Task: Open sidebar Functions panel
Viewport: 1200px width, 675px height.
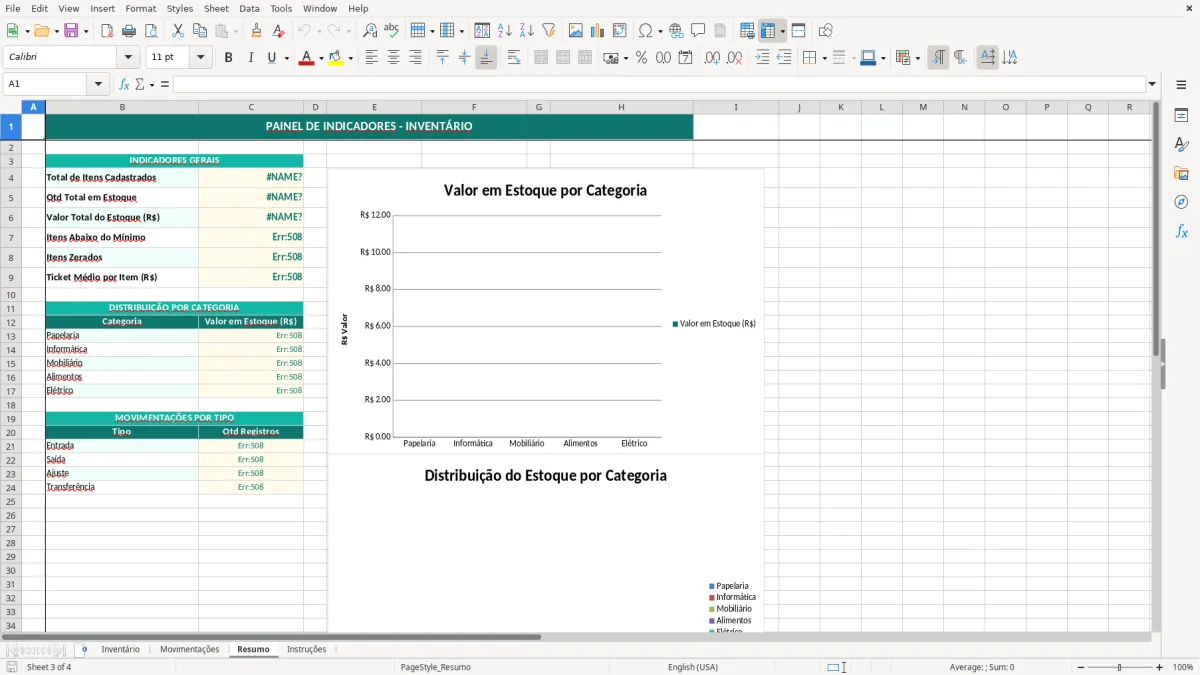Action: [1181, 232]
